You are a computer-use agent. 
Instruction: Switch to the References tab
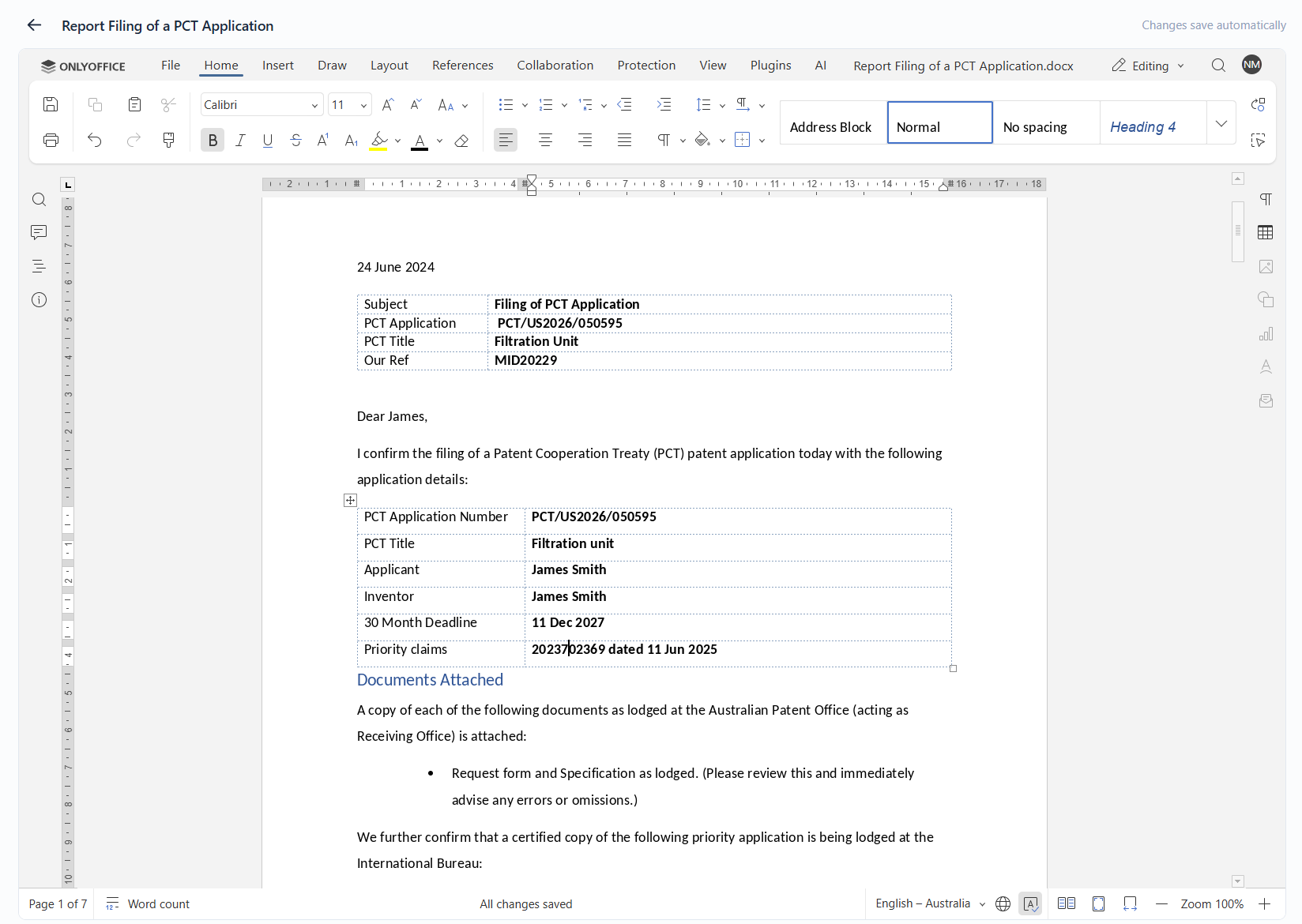(463, 66)
